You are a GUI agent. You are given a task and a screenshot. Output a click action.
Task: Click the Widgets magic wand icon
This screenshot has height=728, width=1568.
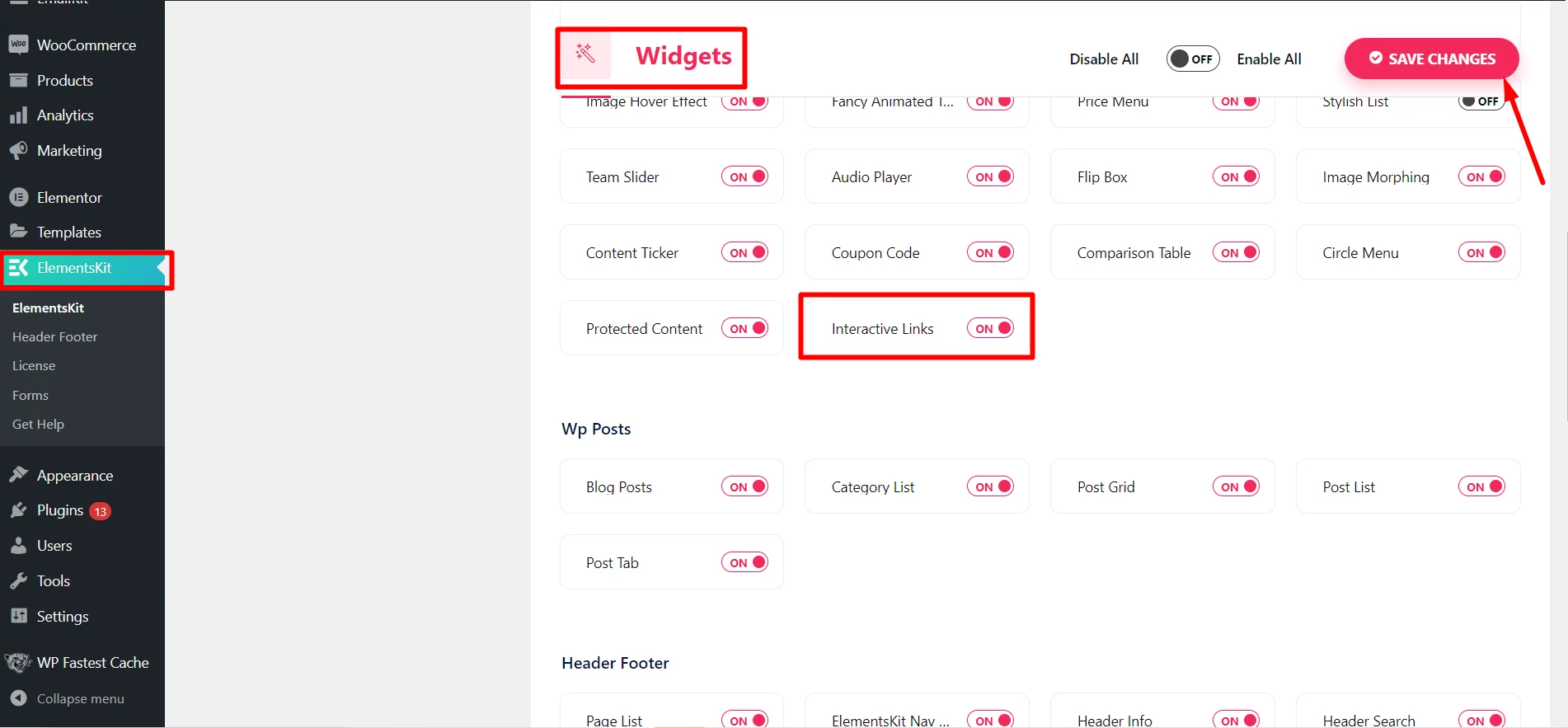pyautogui.click(x=585, y=54)
